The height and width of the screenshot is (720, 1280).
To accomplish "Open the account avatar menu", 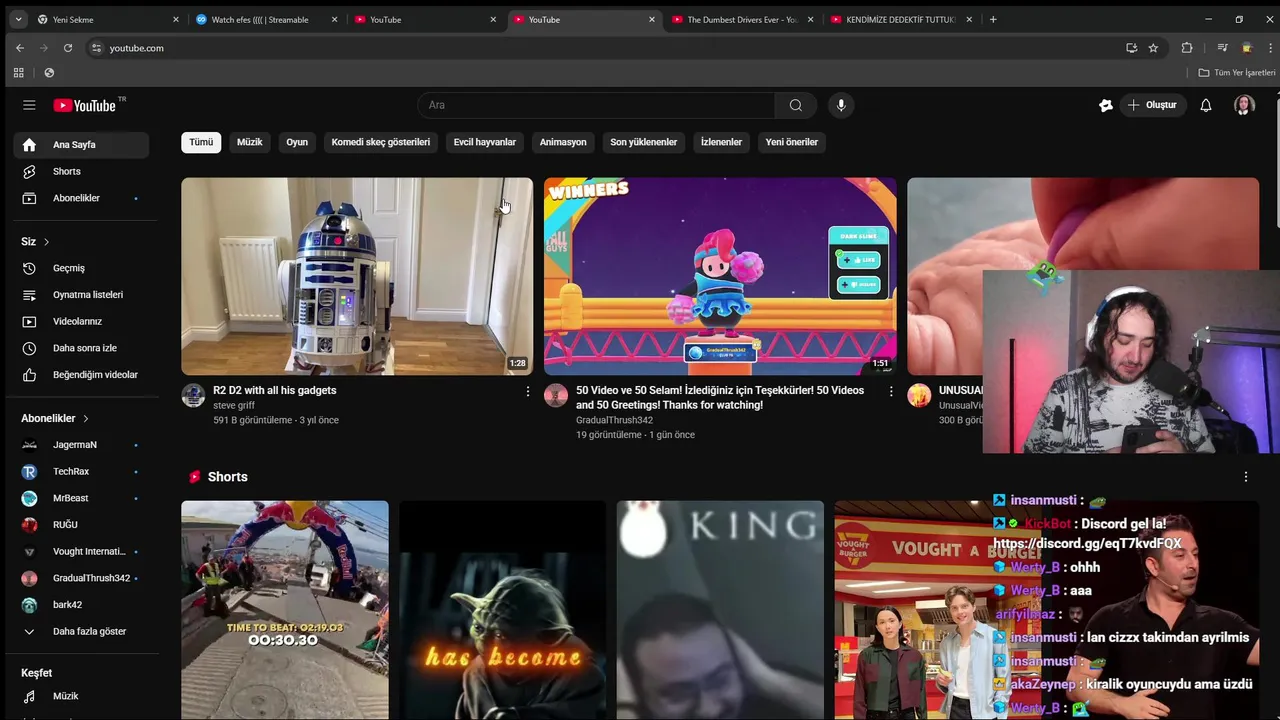I will 1244,105.
